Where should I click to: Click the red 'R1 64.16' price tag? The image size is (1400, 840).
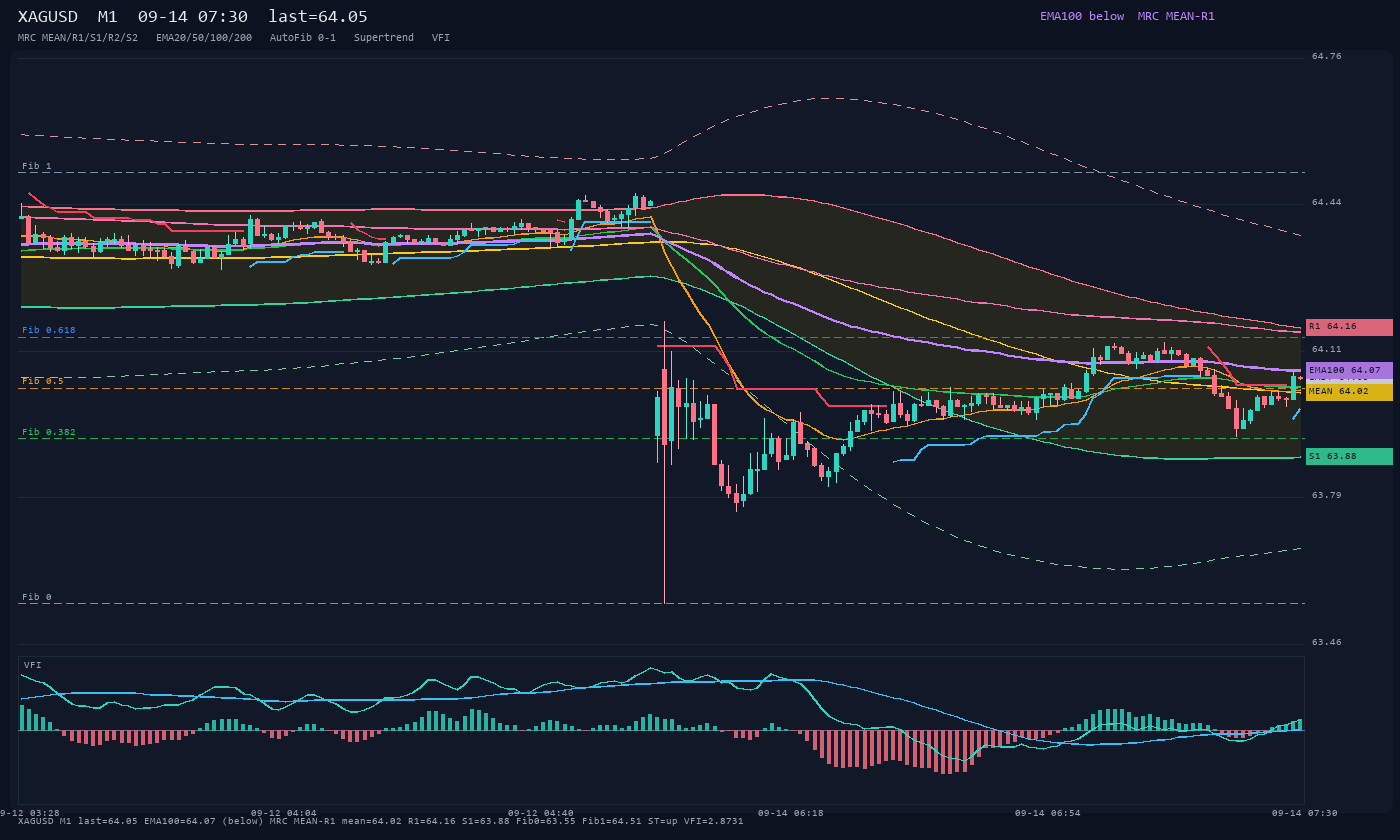pos(1349,327)
